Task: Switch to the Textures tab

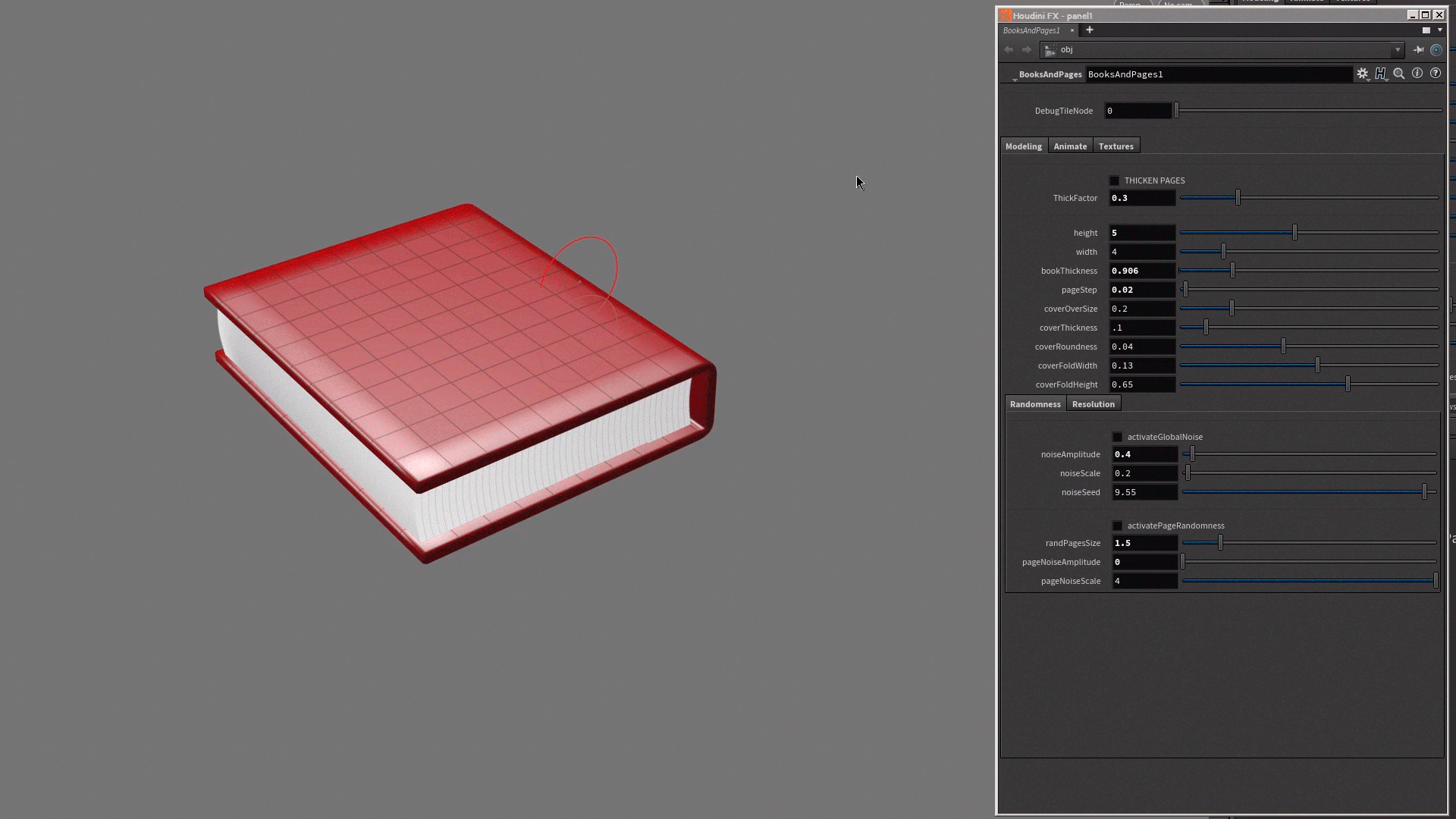Action: (x=1116, y=146)
